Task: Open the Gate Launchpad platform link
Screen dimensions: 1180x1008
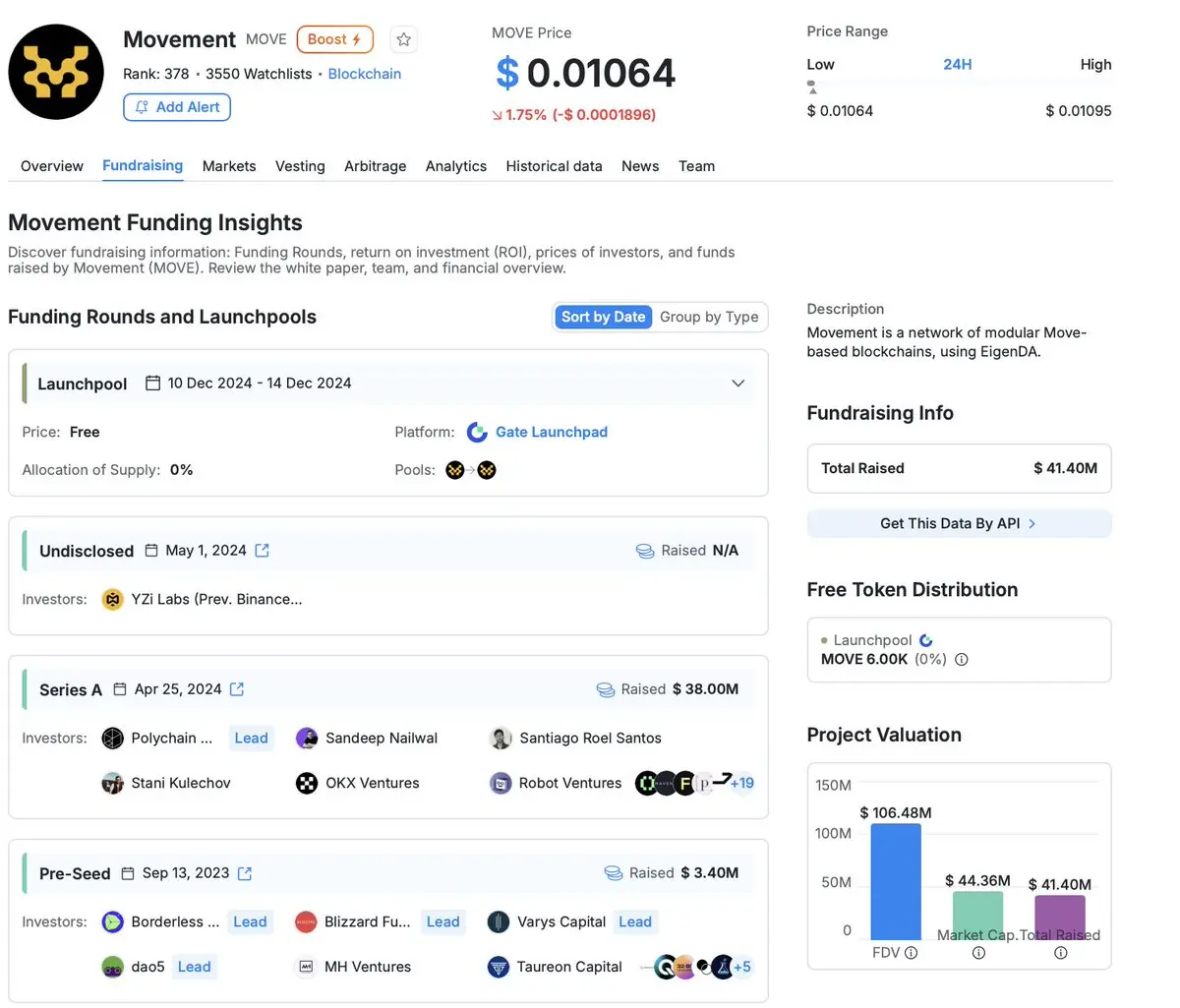Action: click(552, 432)
